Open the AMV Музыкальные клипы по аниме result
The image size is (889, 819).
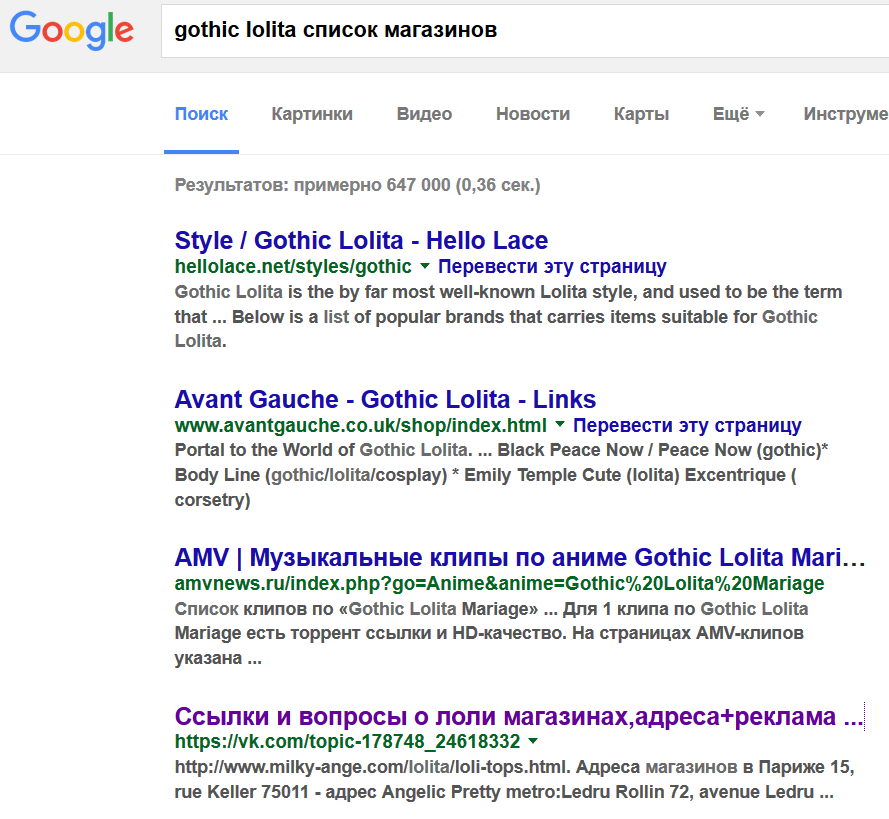520,557
